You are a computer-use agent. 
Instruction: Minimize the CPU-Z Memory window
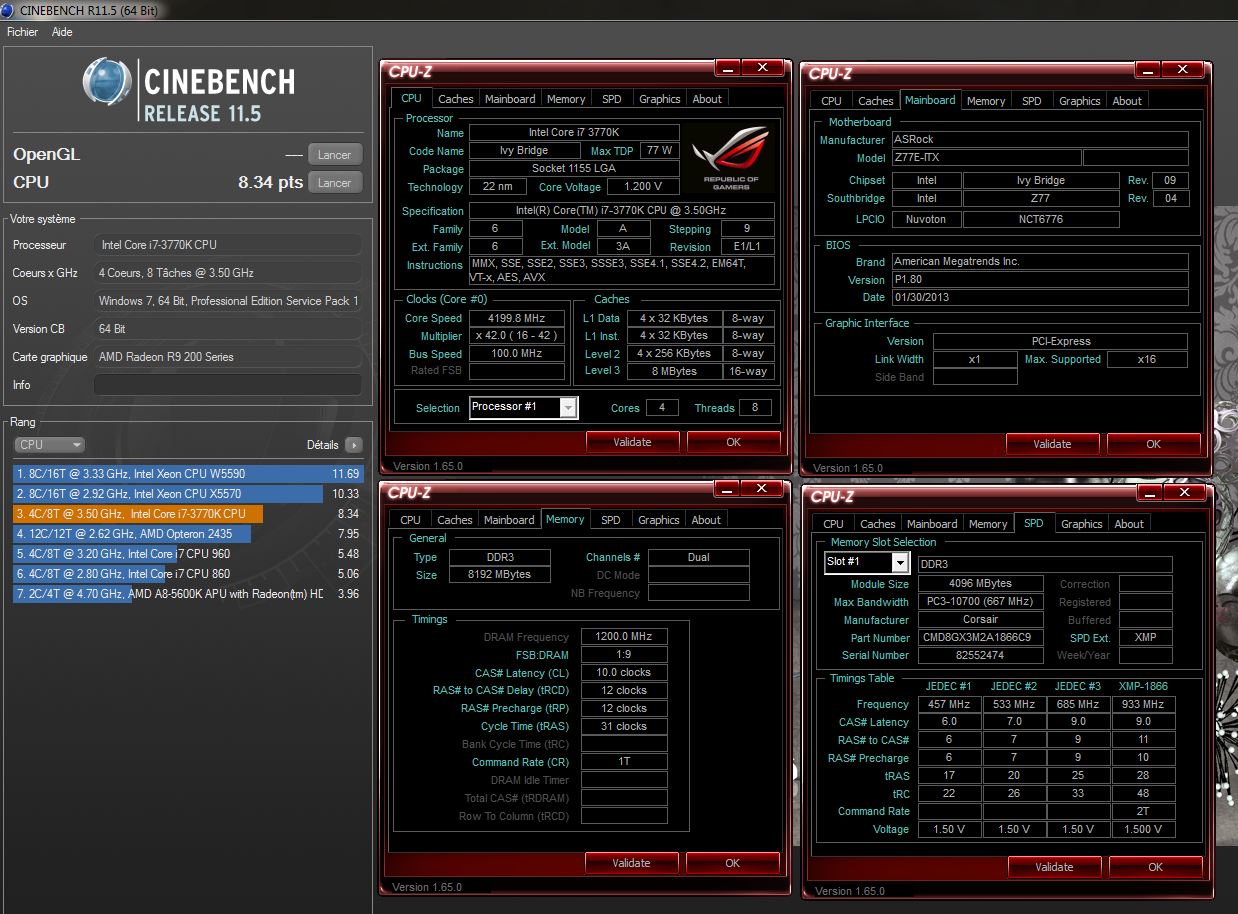click(727, 489)
